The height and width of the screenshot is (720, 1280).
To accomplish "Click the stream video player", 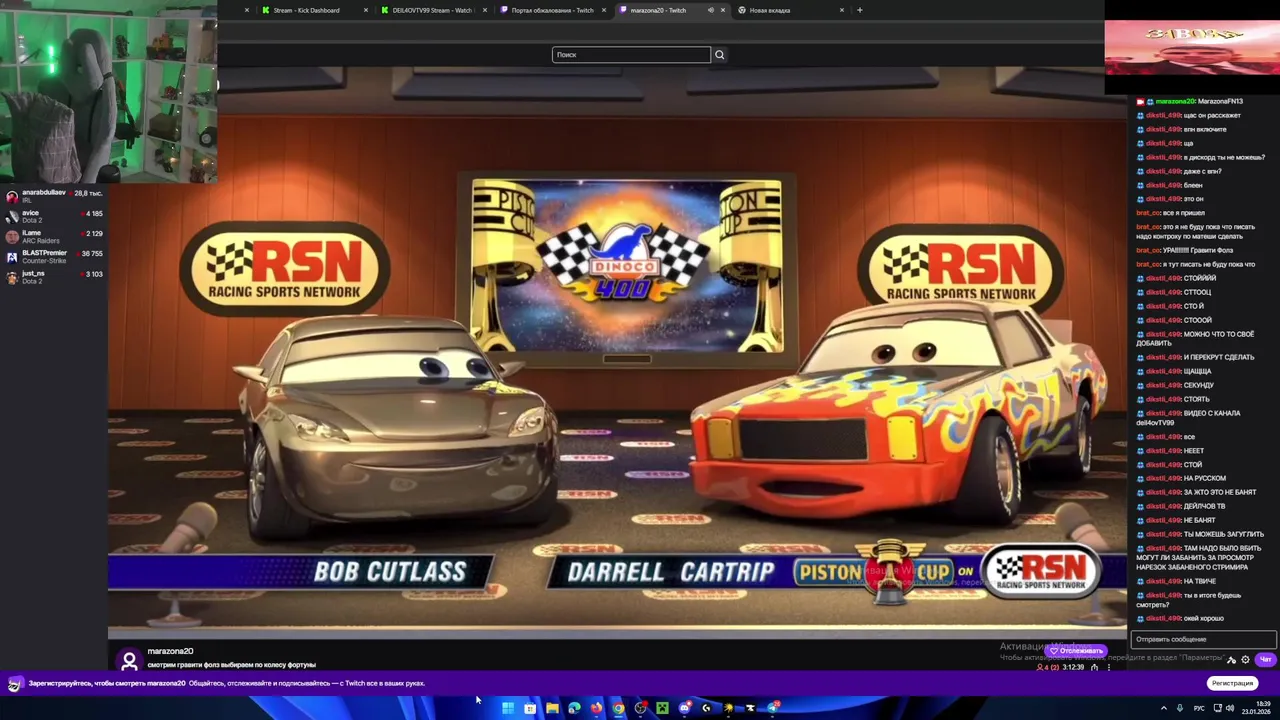I will tap(618, 352).
